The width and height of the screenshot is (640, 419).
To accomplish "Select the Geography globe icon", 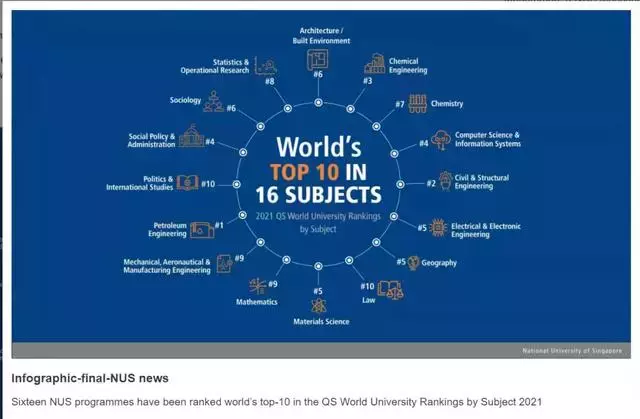I will [415, 262].
